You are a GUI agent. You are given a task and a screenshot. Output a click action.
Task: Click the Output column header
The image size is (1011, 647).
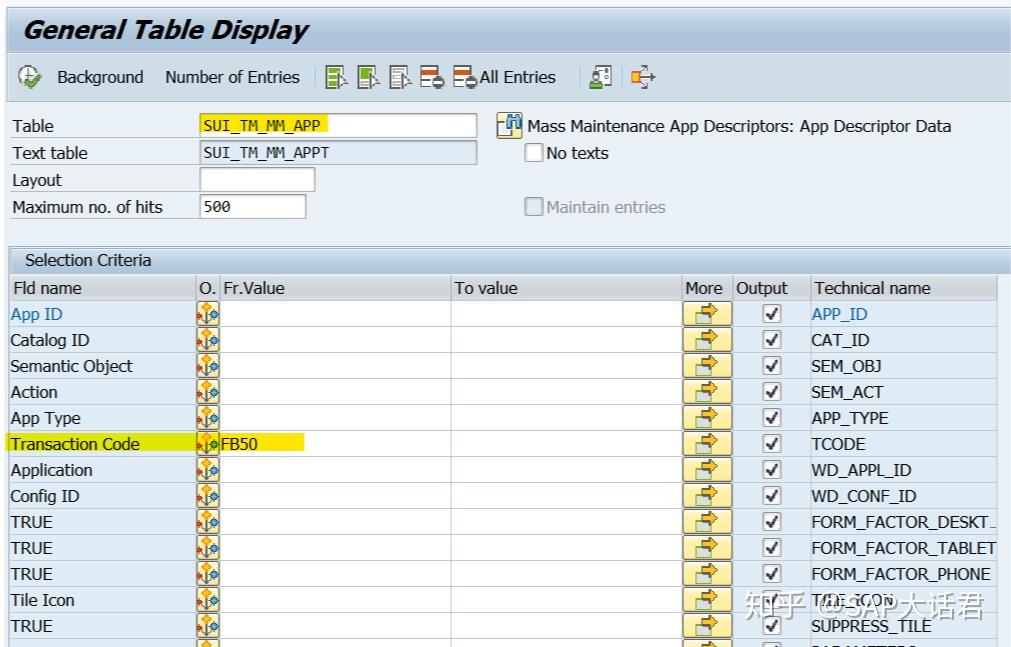pyautogui.click(x=772, y=288)
